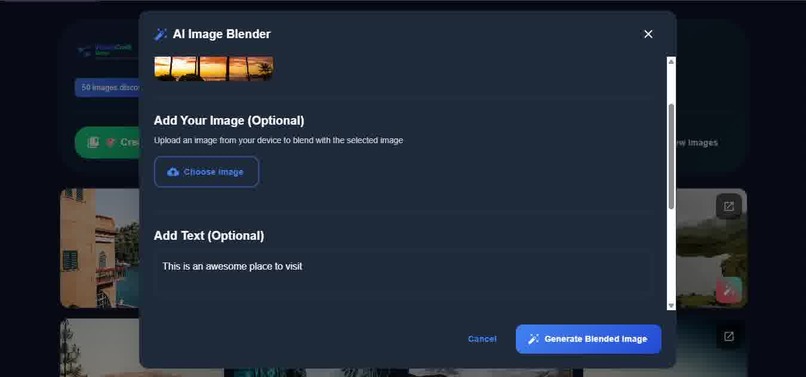Click the pink blend wand button on lake image
The height and width of the screenshot is (377, 806).
click(728, 290)
